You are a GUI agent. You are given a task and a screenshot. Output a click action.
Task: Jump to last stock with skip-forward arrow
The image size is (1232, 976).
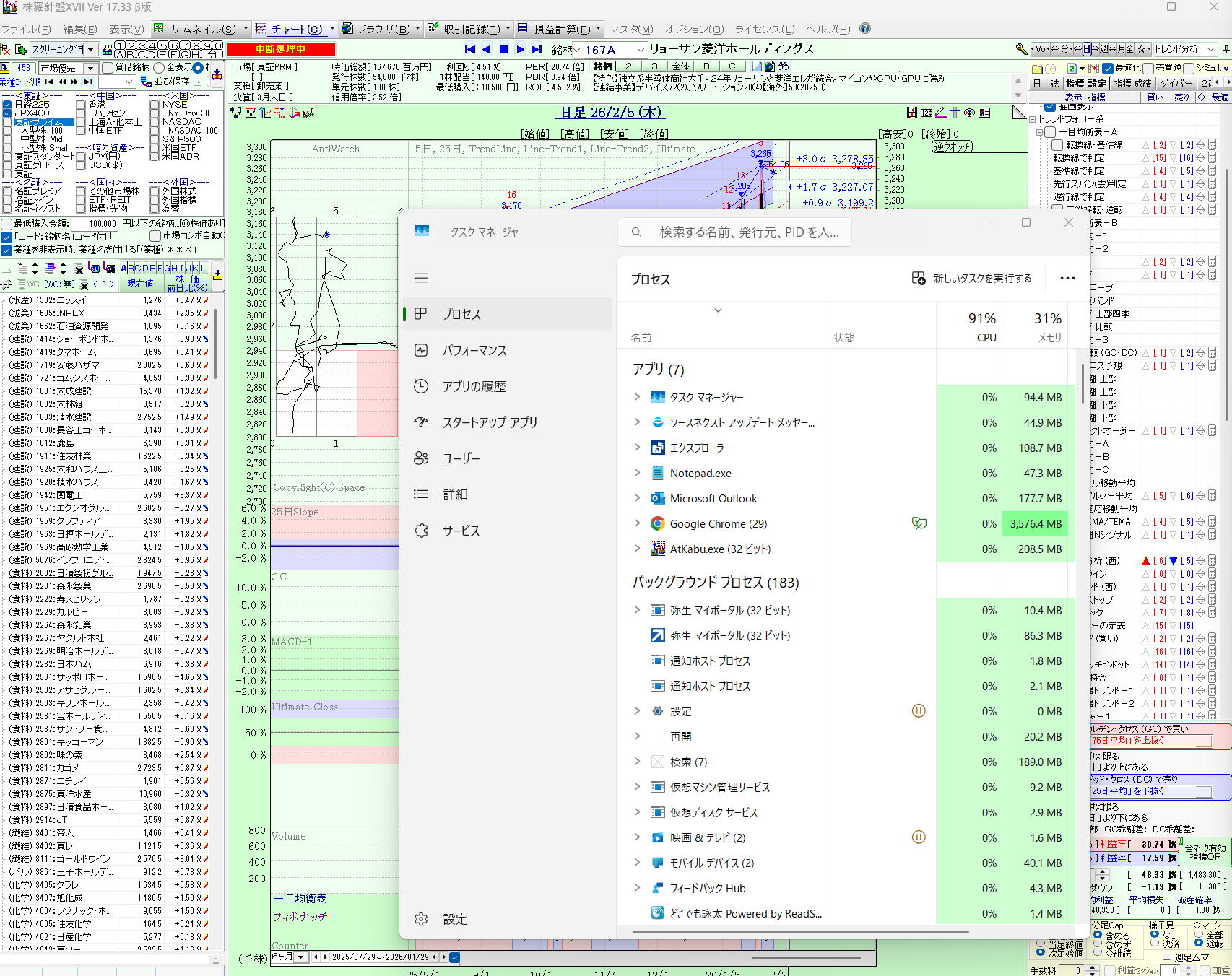[x=537, y=49]
